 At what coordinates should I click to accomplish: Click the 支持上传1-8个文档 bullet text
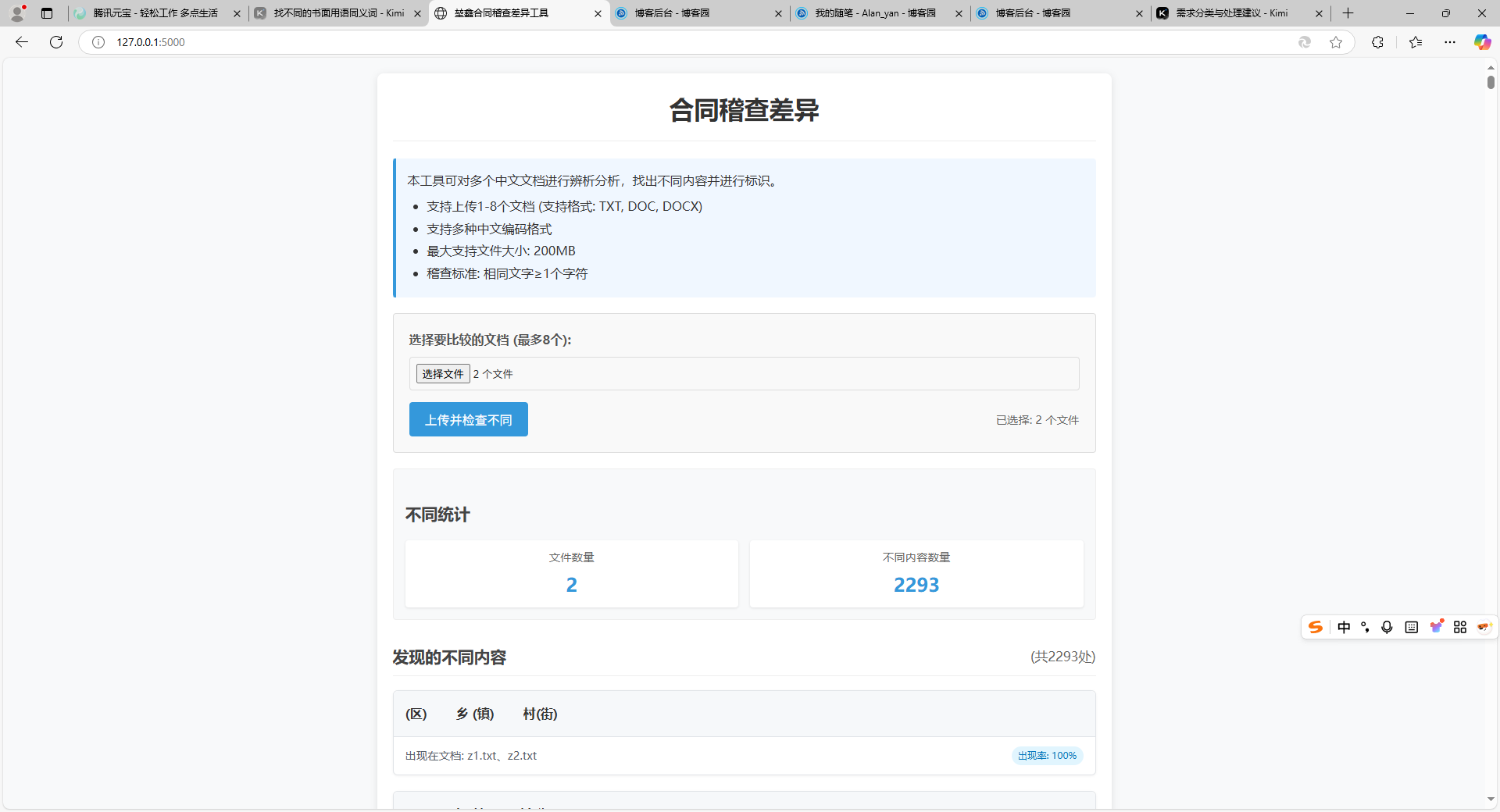click(564, 206)
